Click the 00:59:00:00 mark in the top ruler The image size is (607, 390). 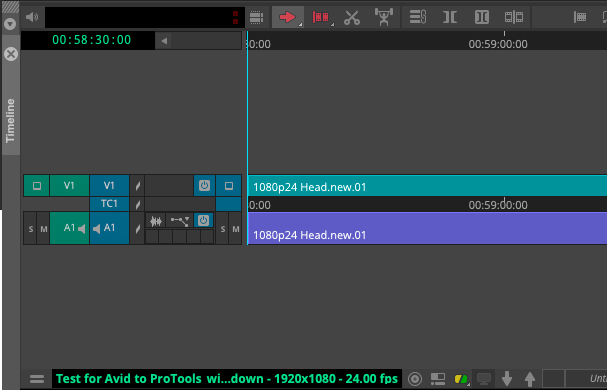click(498, 44)
